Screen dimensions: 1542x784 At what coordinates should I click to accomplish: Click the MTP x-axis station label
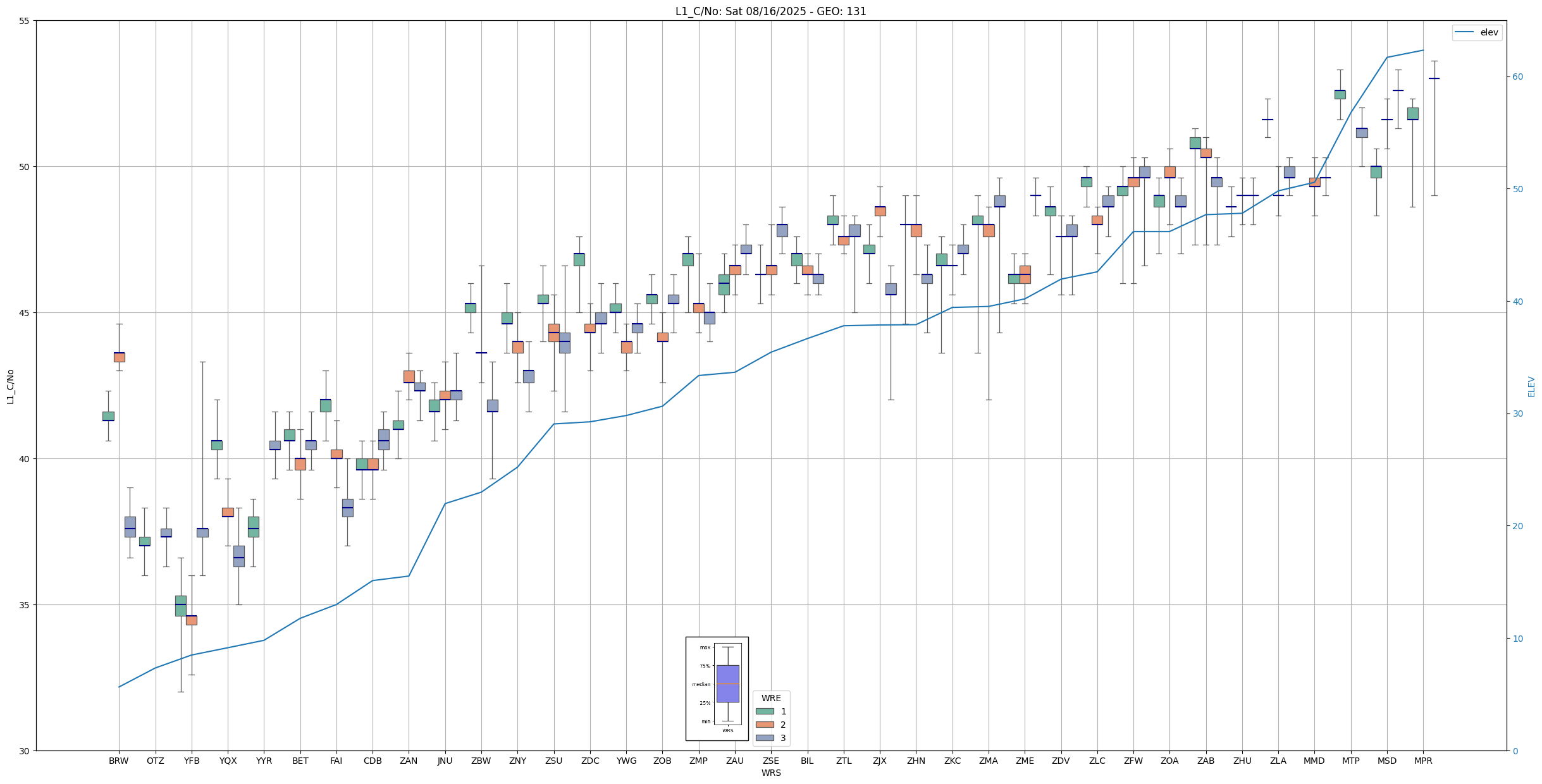coord(1350,761)
